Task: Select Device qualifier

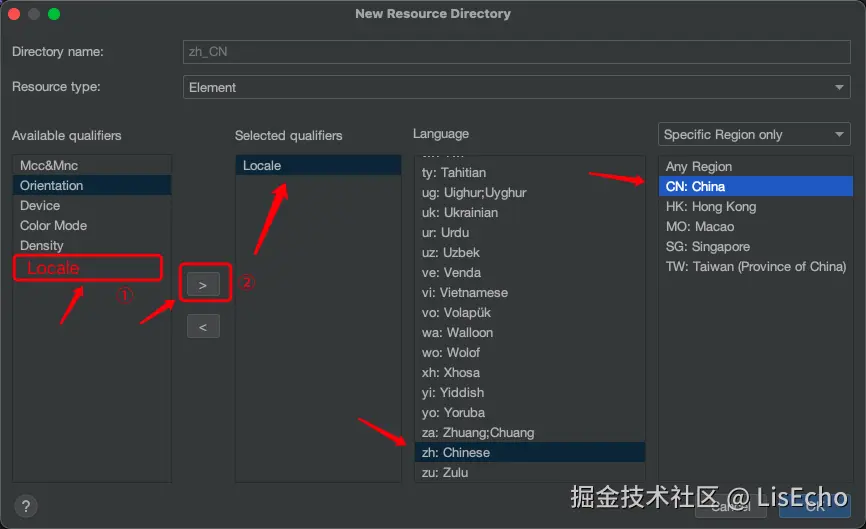Action: pyautogui.click(x=92, y=205)
